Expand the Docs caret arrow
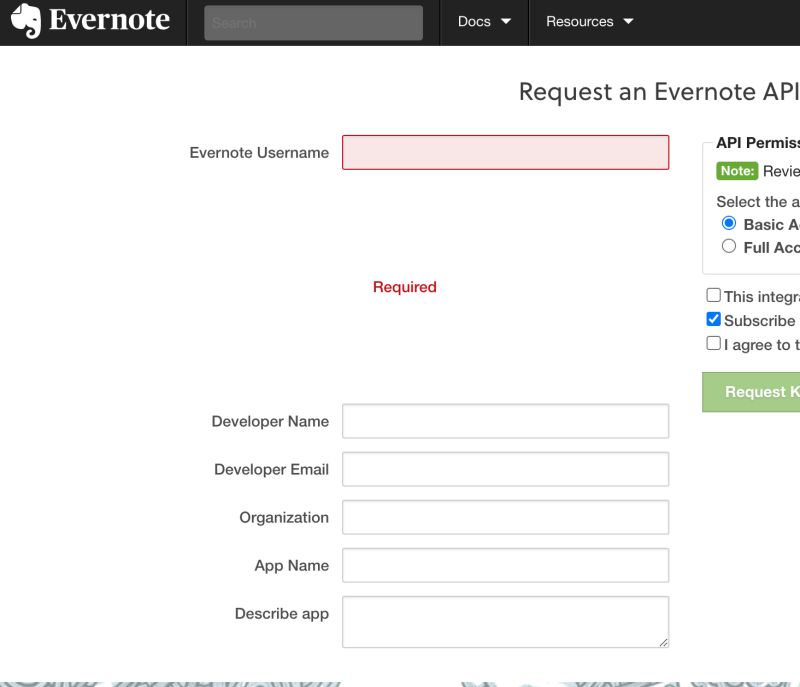 (x=506, y=21)
